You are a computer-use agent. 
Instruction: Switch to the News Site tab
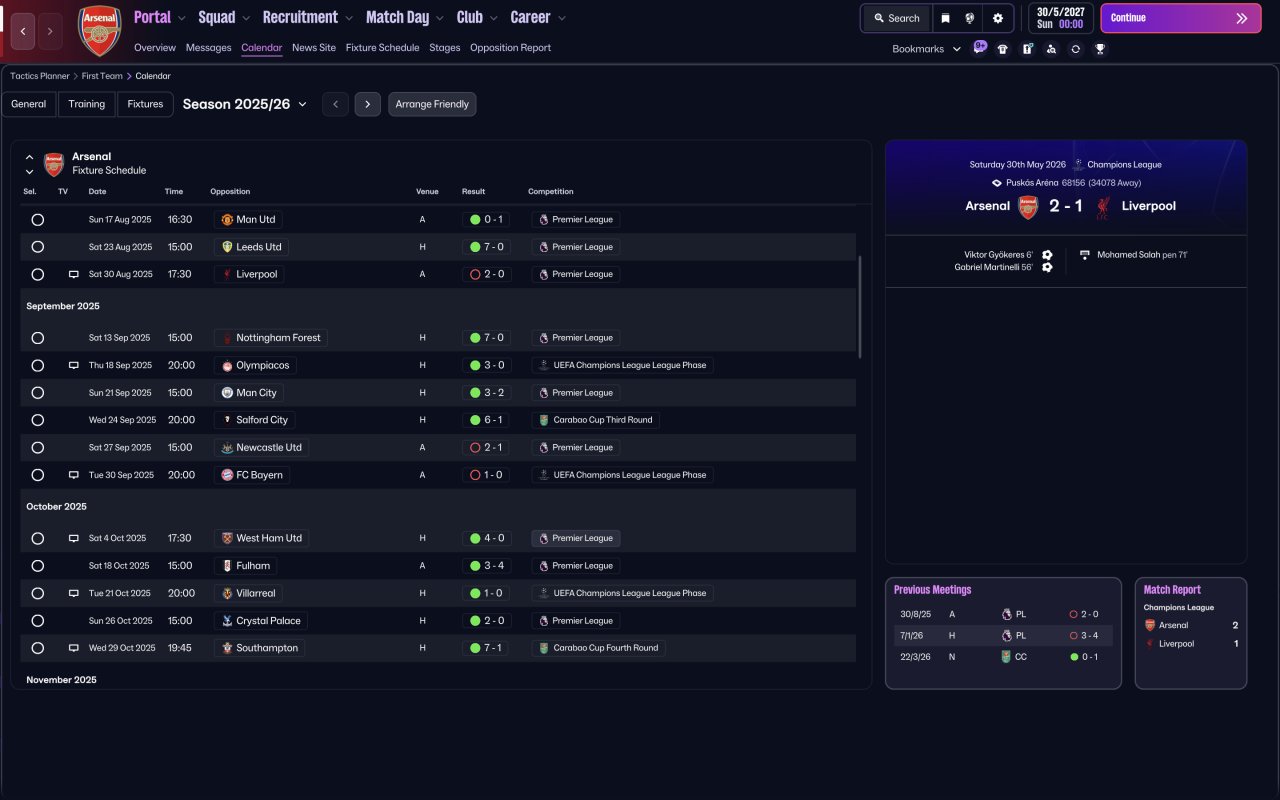click(314, 48)
